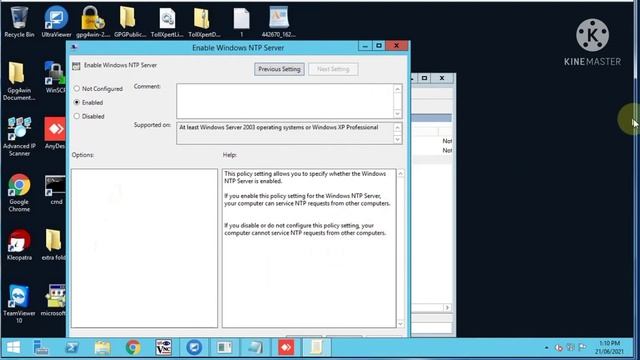Select the TollXpertD zipped folder icon

tap(204, 22)
